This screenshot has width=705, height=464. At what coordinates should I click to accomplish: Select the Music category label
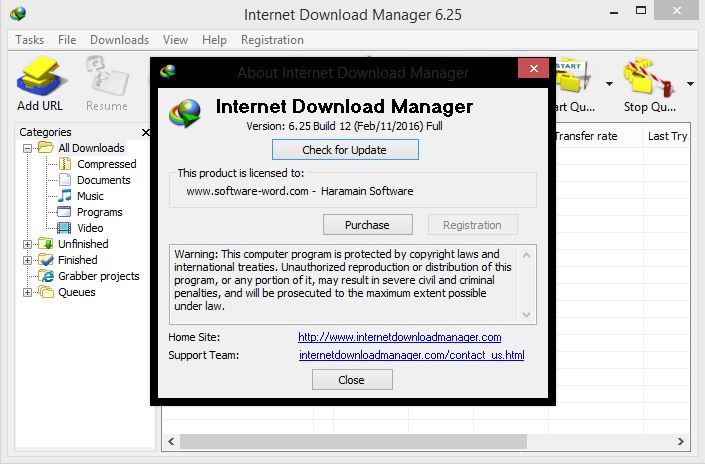(90, 196)
